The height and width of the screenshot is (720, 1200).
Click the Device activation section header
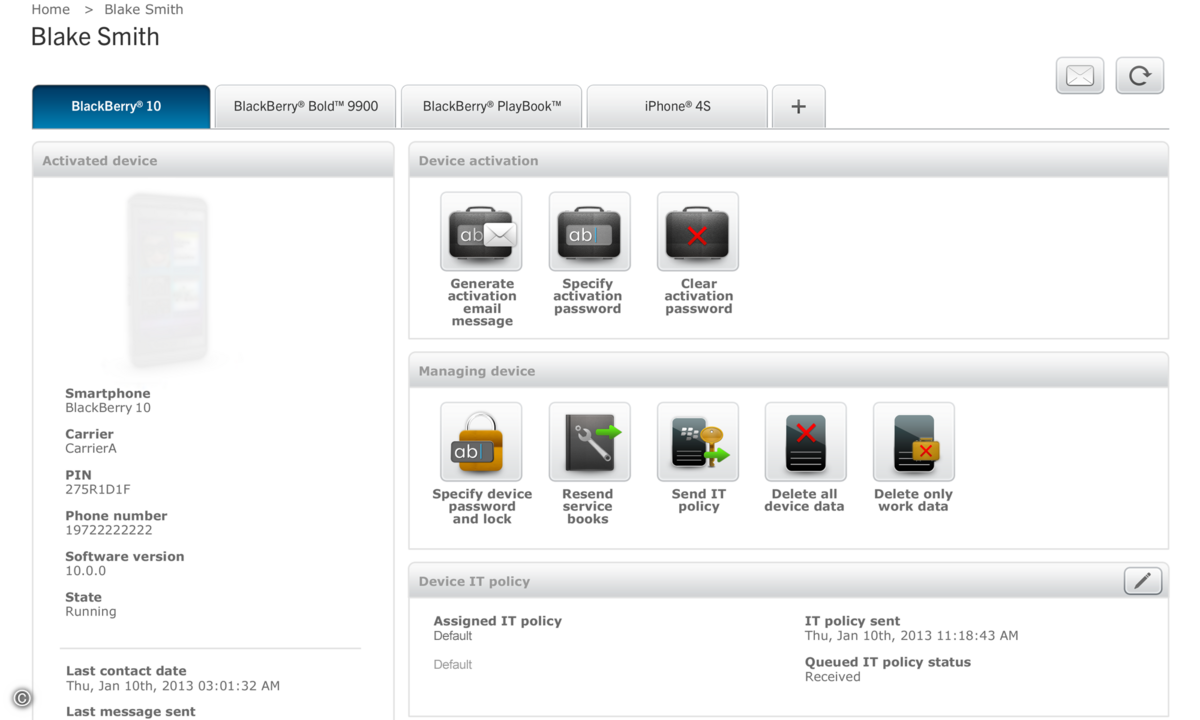(788, 160)
